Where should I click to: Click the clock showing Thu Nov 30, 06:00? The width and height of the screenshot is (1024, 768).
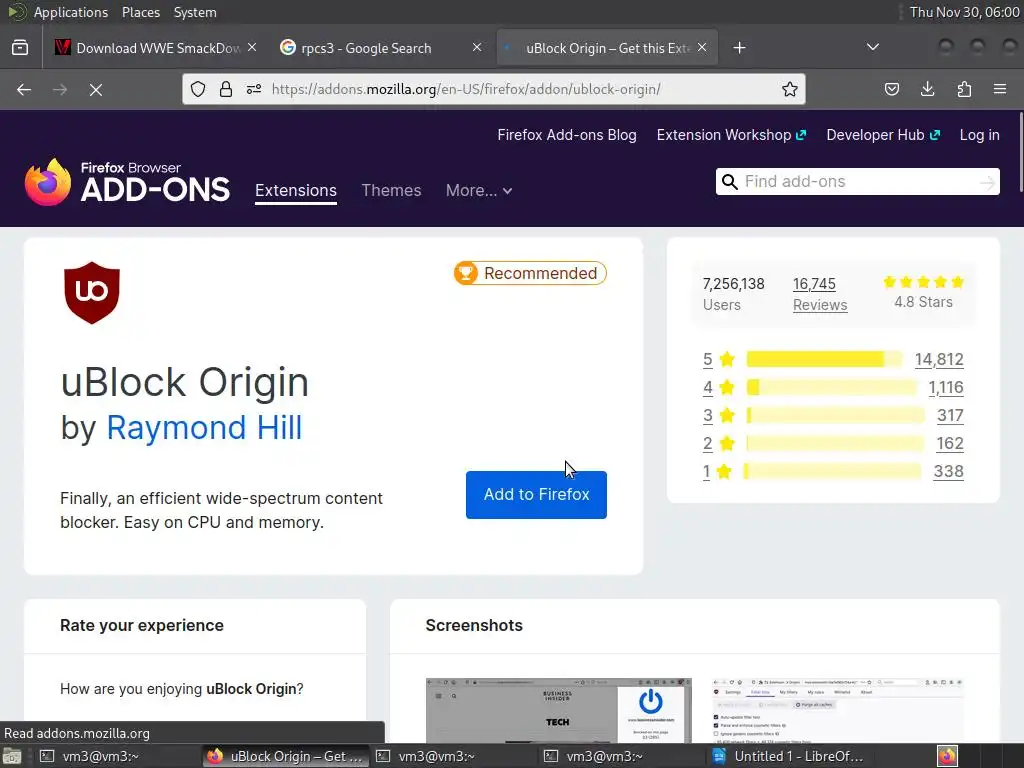[x=965, y=12]
